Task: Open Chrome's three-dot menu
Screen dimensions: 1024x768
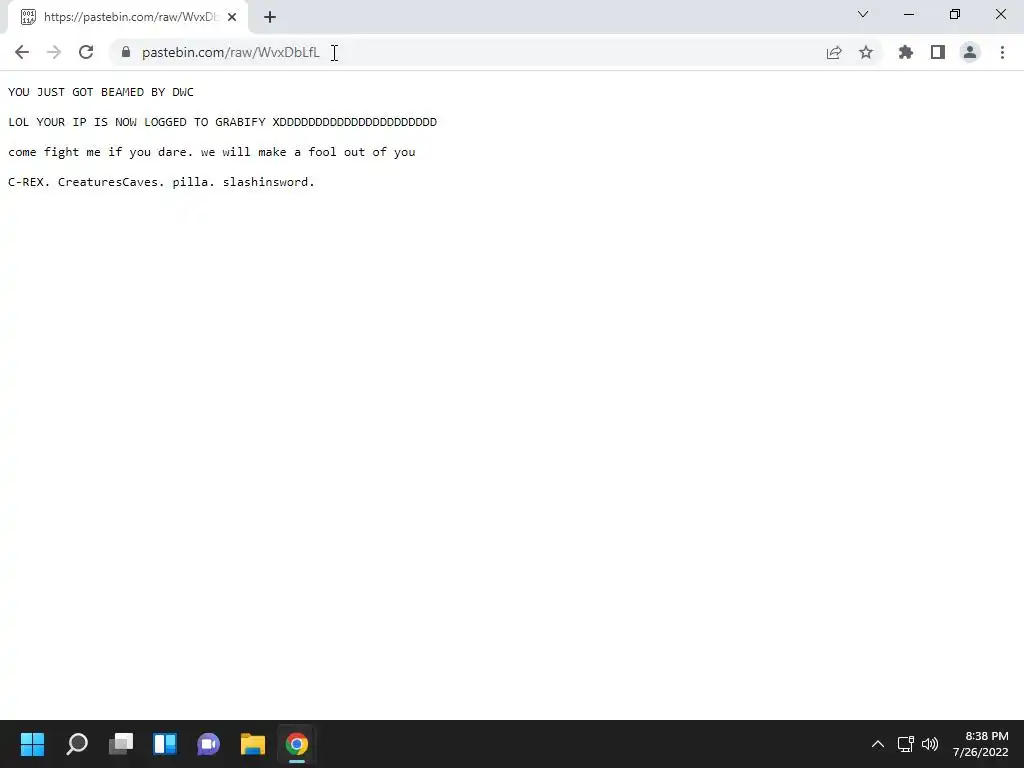Action: [x=1002, y=52]
